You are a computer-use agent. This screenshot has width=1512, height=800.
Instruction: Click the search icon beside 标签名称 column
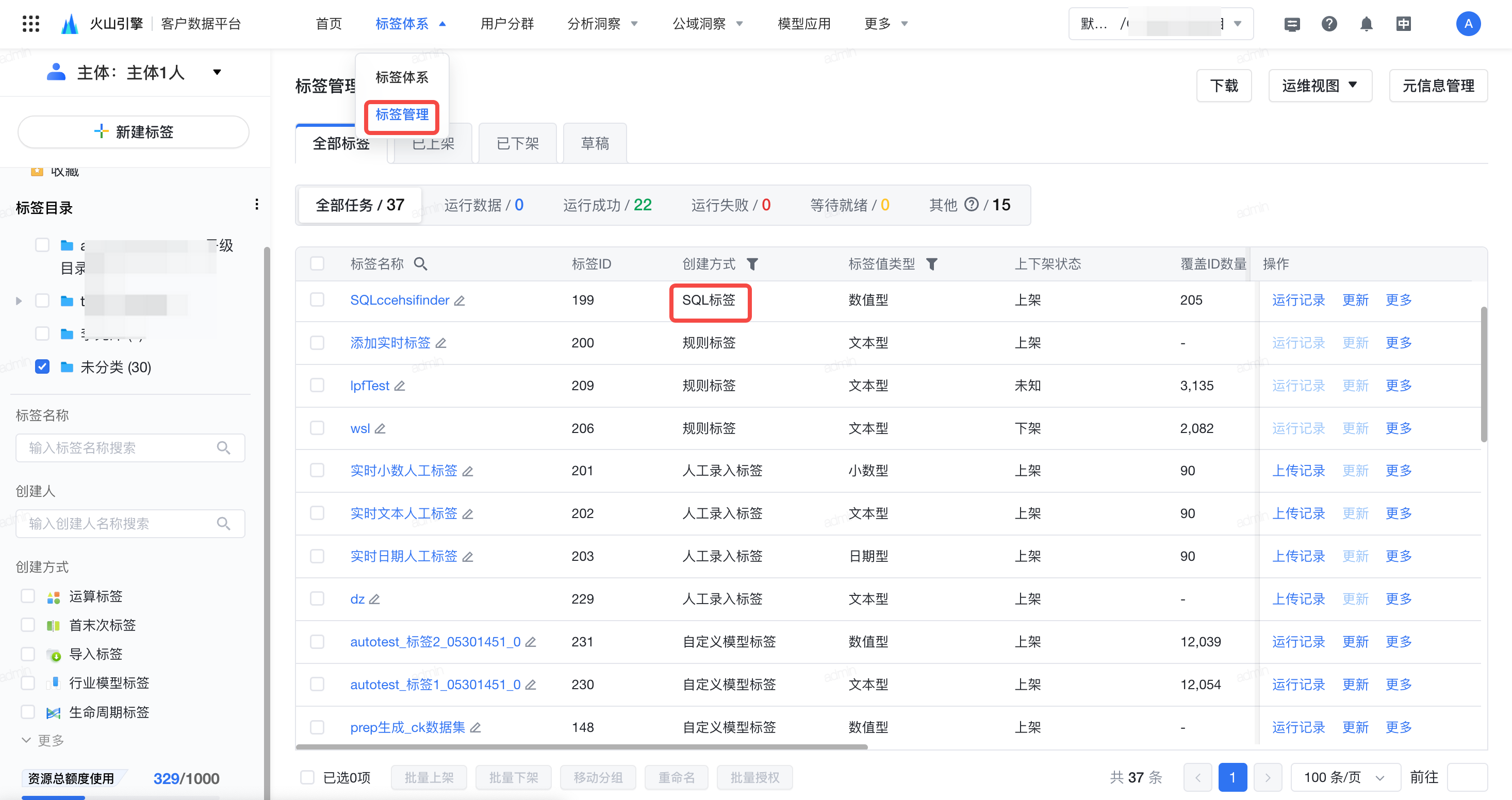(x=420, y=264)
